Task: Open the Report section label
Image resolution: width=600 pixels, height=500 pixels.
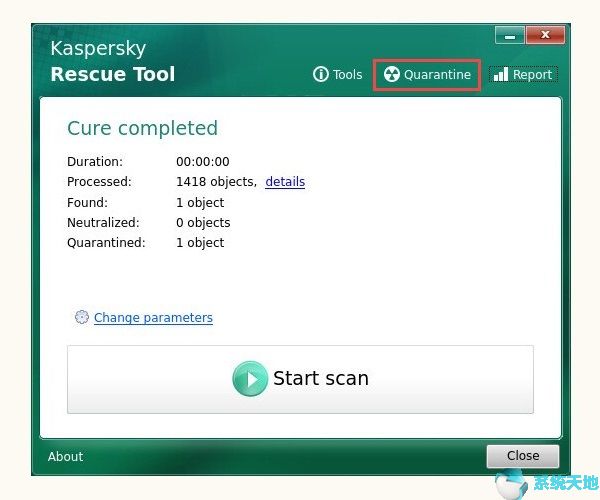Action: tap(532, 75)
